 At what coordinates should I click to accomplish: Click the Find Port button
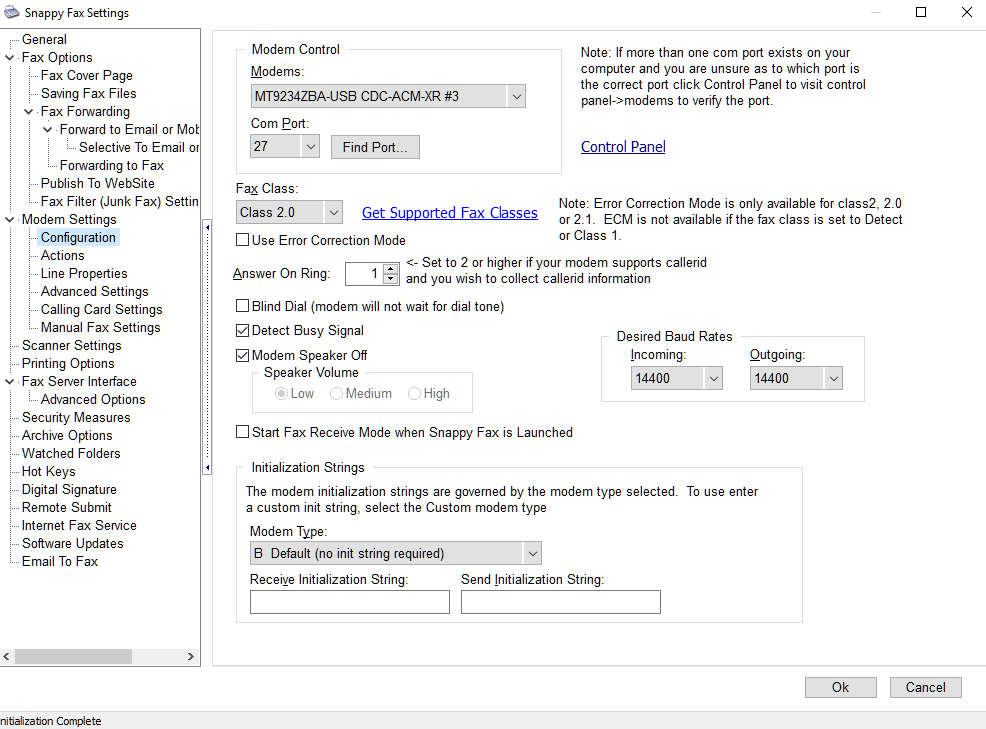375,148
